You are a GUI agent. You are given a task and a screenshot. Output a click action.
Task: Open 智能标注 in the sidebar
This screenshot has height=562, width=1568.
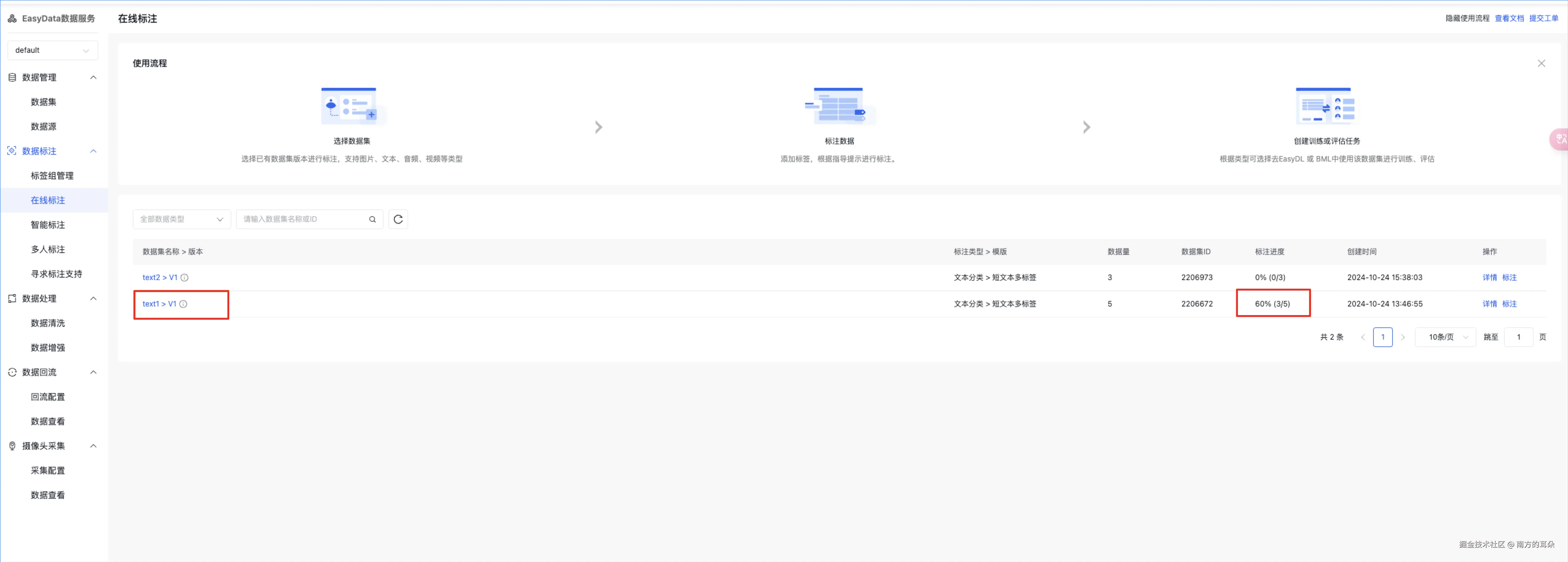(x=48, y=224)
